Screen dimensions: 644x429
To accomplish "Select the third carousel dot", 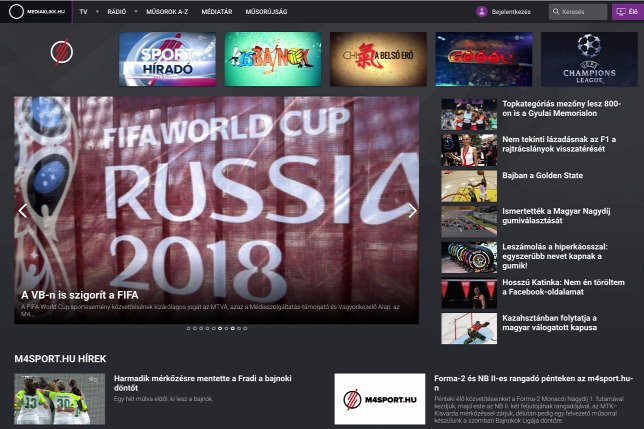I will (201, 328).
